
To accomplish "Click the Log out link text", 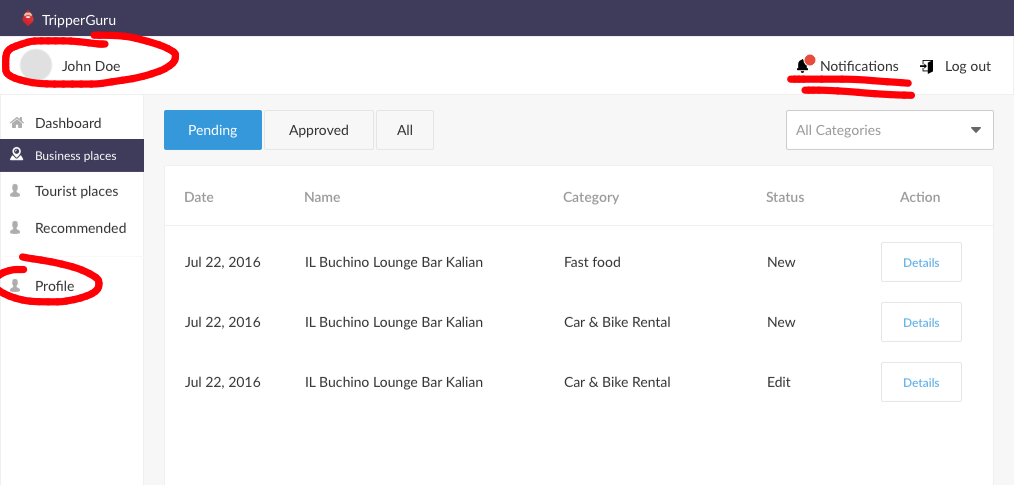I will click(x=968, y=66).
